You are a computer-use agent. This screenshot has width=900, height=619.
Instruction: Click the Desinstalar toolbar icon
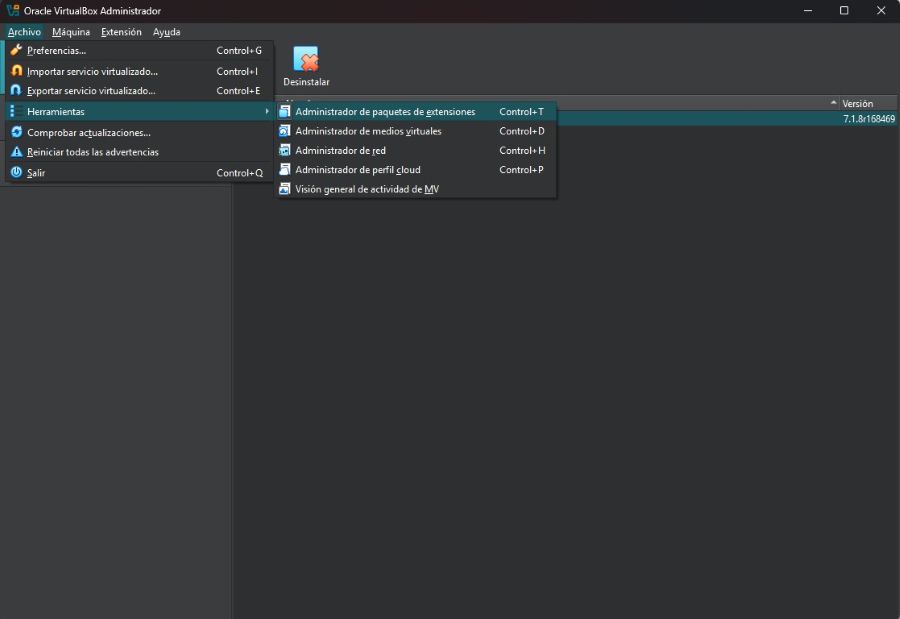[x=306, y=59]
